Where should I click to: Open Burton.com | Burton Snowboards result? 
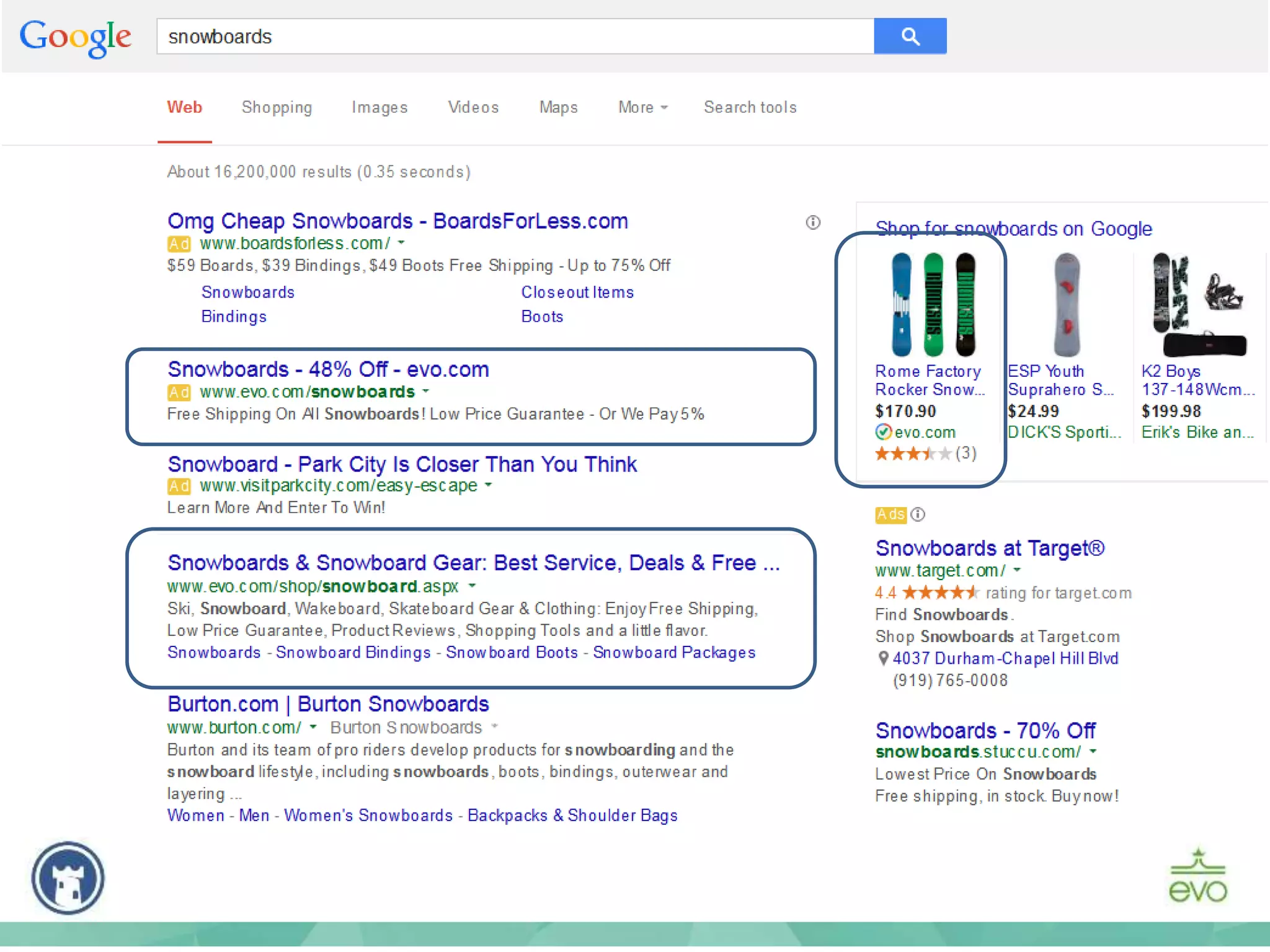[328, 704]
